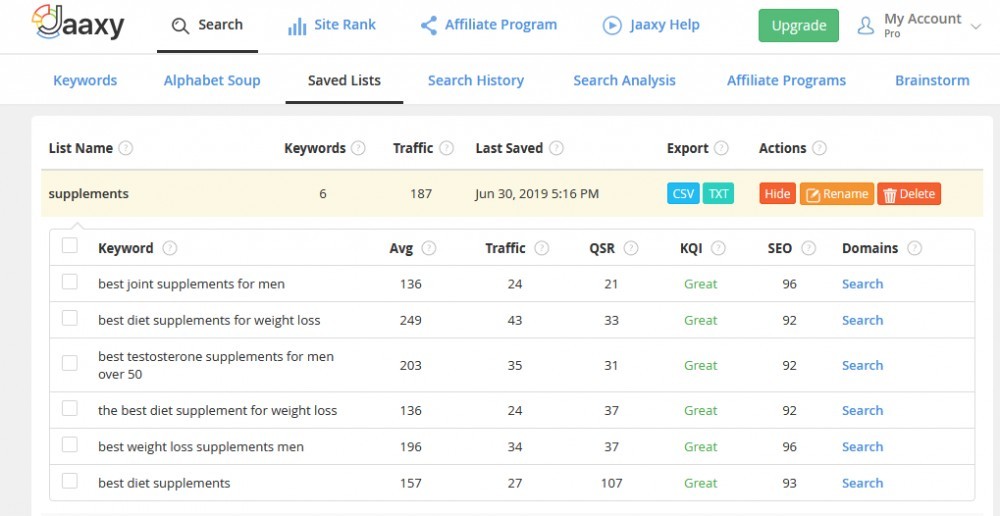Click help icon next to Domains header

915,248
